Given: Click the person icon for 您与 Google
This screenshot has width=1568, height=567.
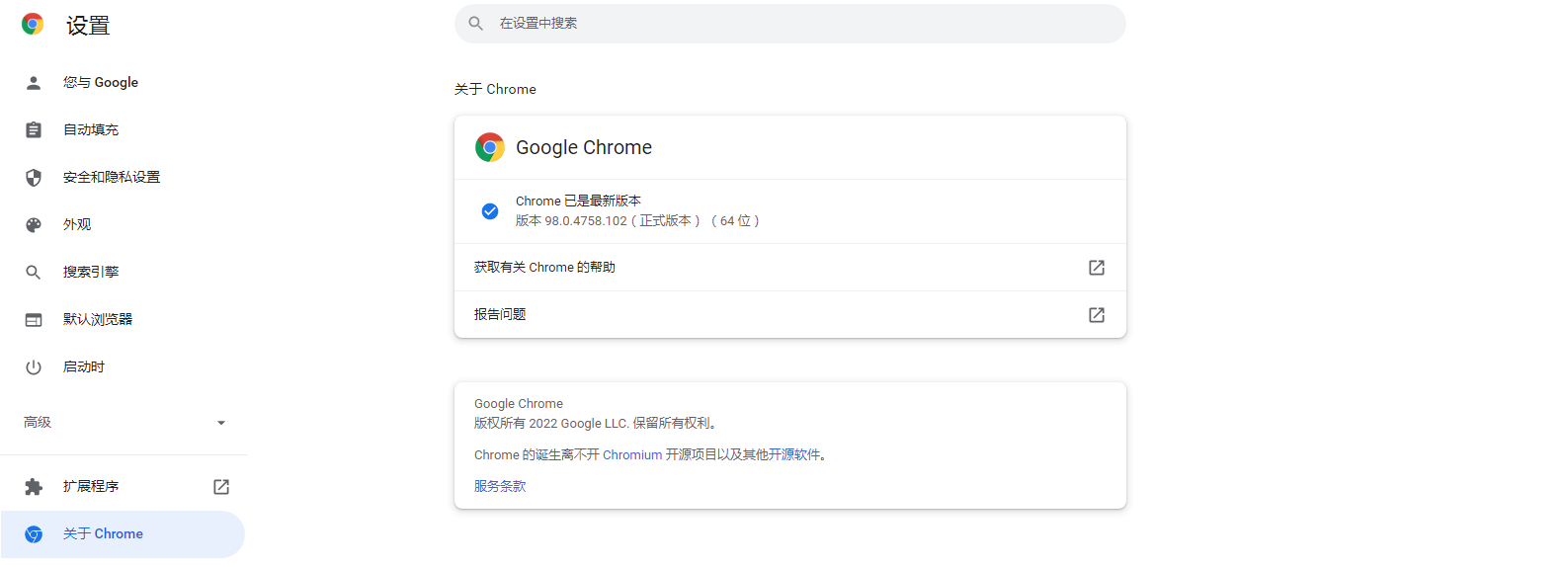Looking at the screenshot, I should 34,83.
